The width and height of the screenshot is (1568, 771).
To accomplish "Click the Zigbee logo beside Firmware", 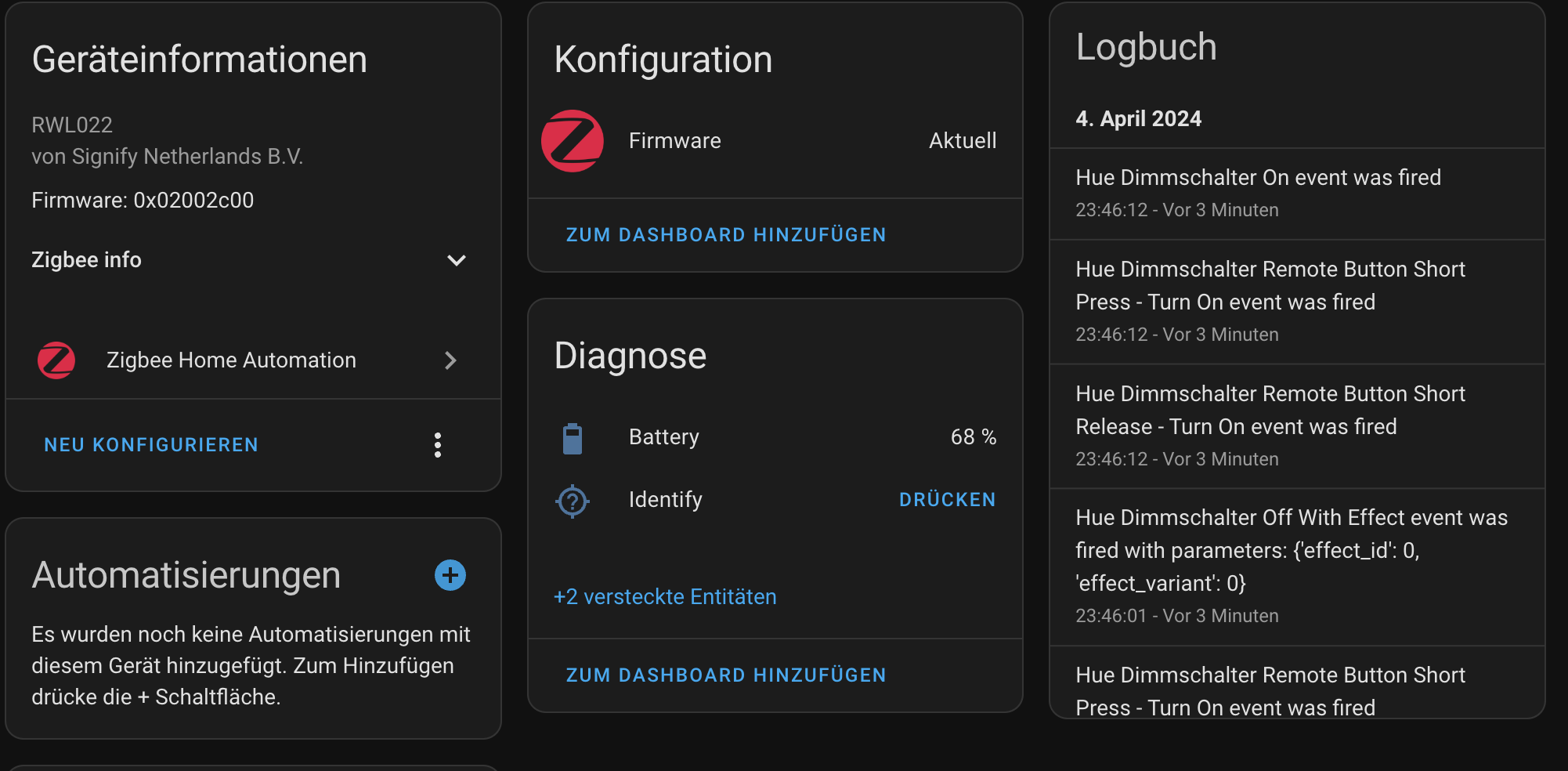I will (573, 141).
